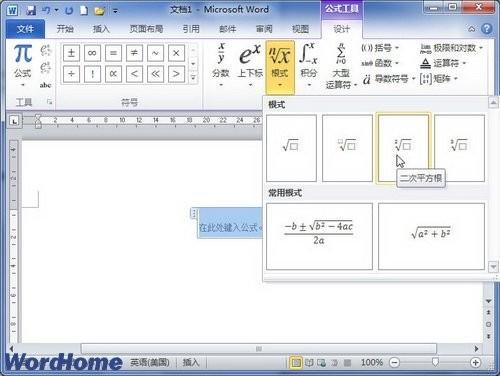Click the radical gallery scroll-up arrow

pyautogui.click(x=493, y=103)
